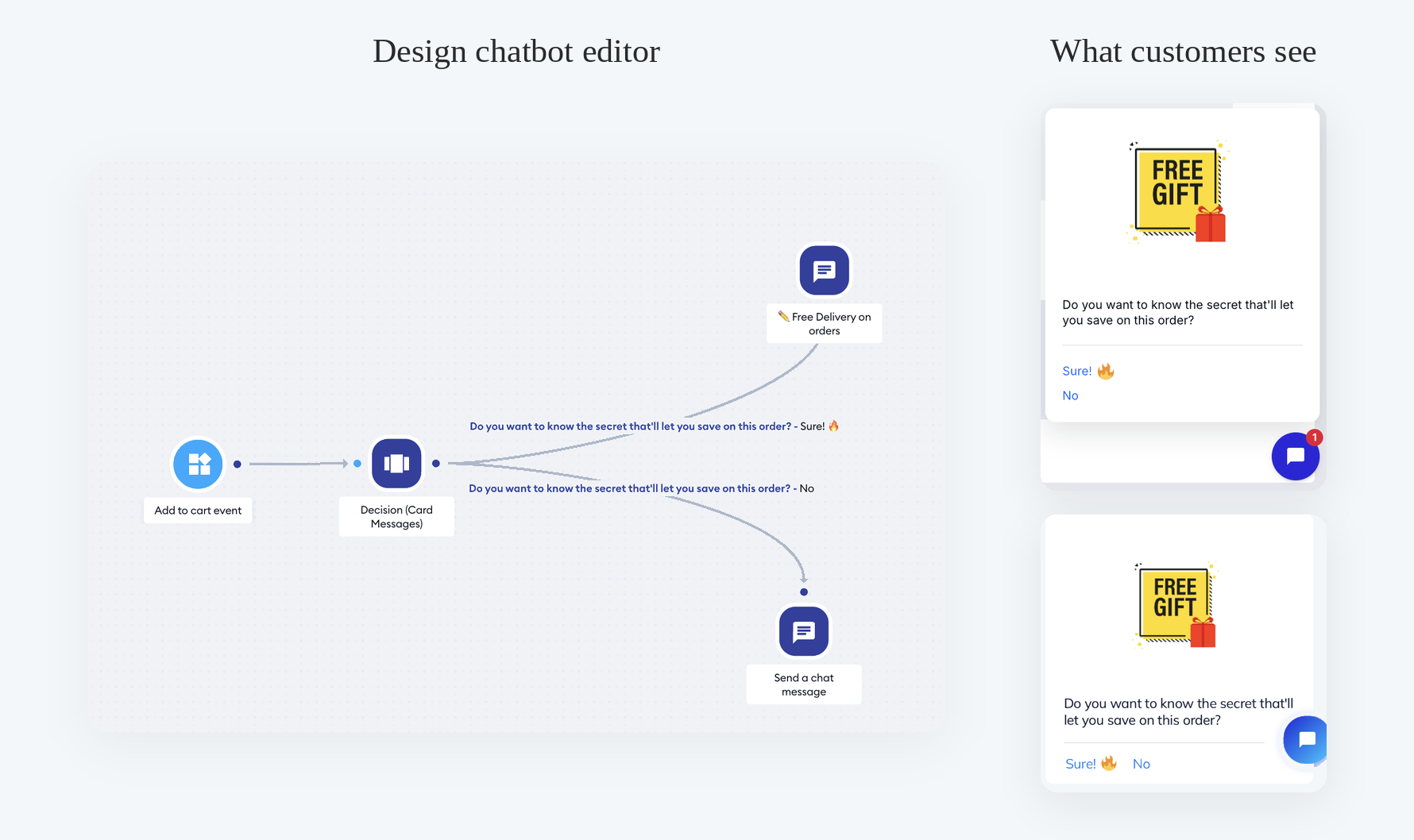Click the 'Send a chat message' label
Viewport: 1414px width, 840px height.
pos(804,684)
